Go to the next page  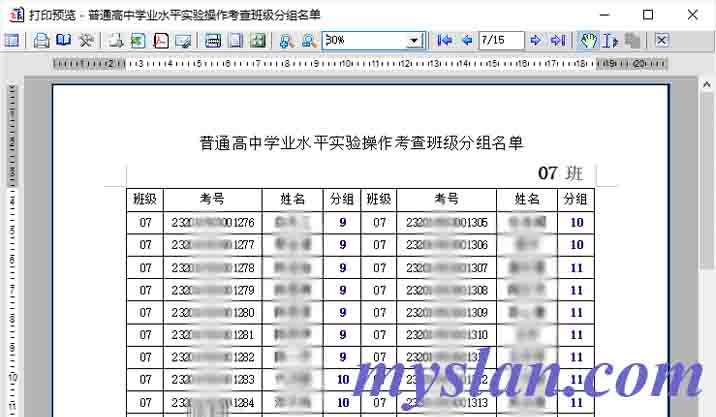click(536, 40)
